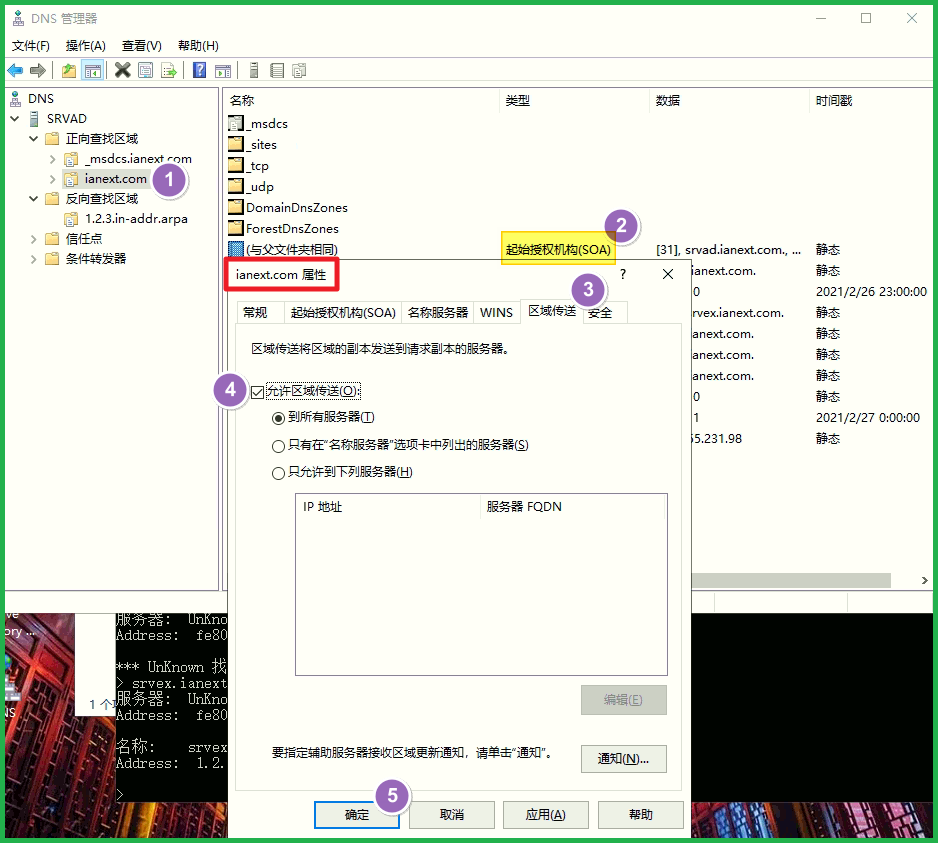Click the 应用(A) button

pyautogui.click(x=546, y=814)
